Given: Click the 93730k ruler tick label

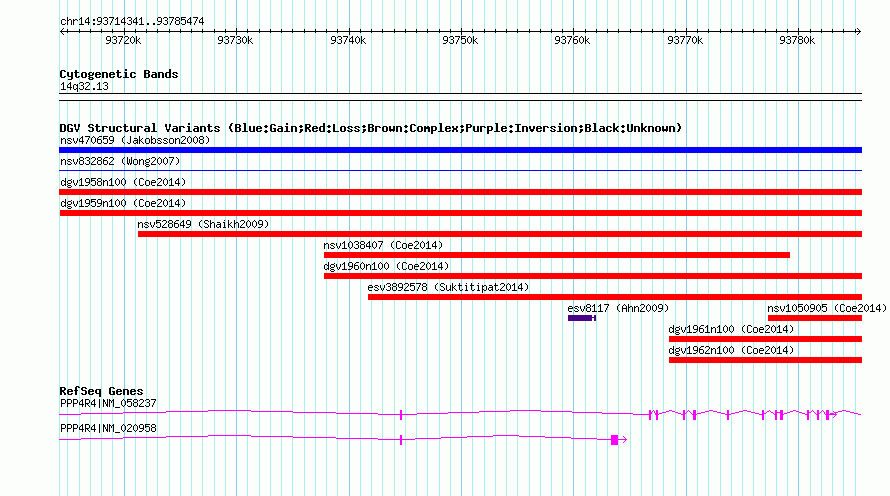Looking at the screenshot, I should (x=235, y=40).
